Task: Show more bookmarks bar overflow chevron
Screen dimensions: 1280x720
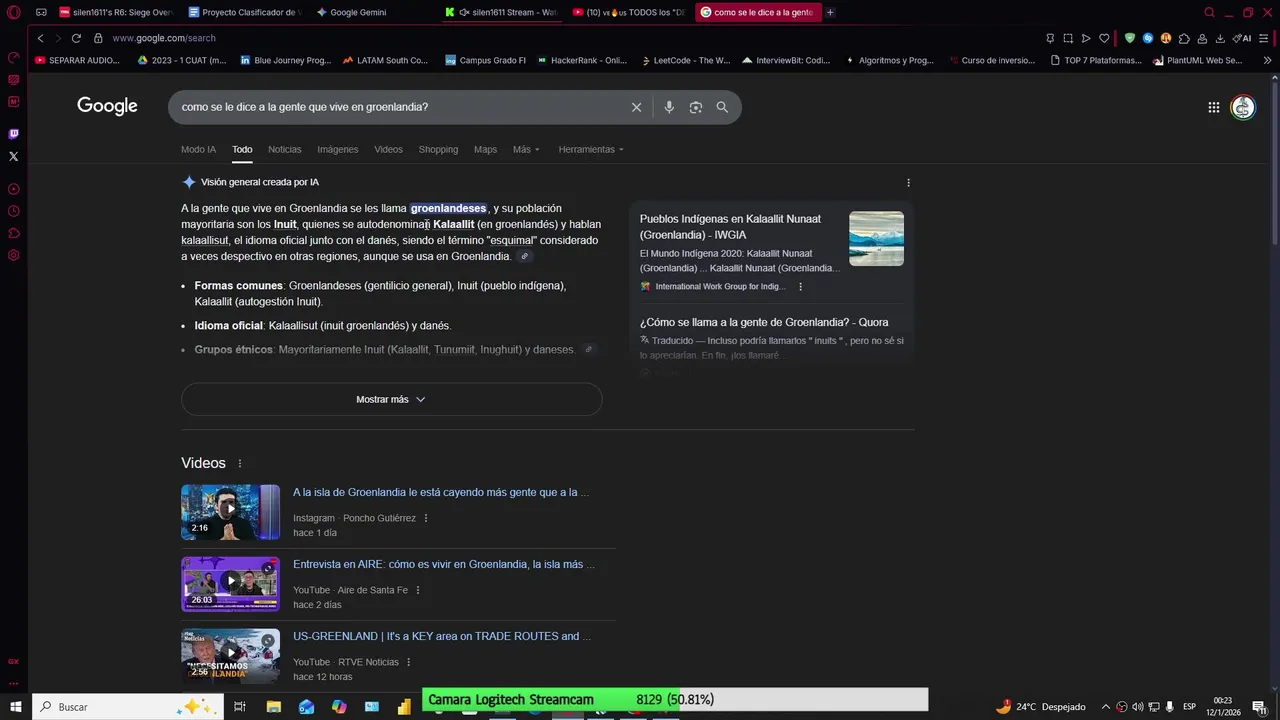Action: pyautogui.click(x=1268, y=60)
